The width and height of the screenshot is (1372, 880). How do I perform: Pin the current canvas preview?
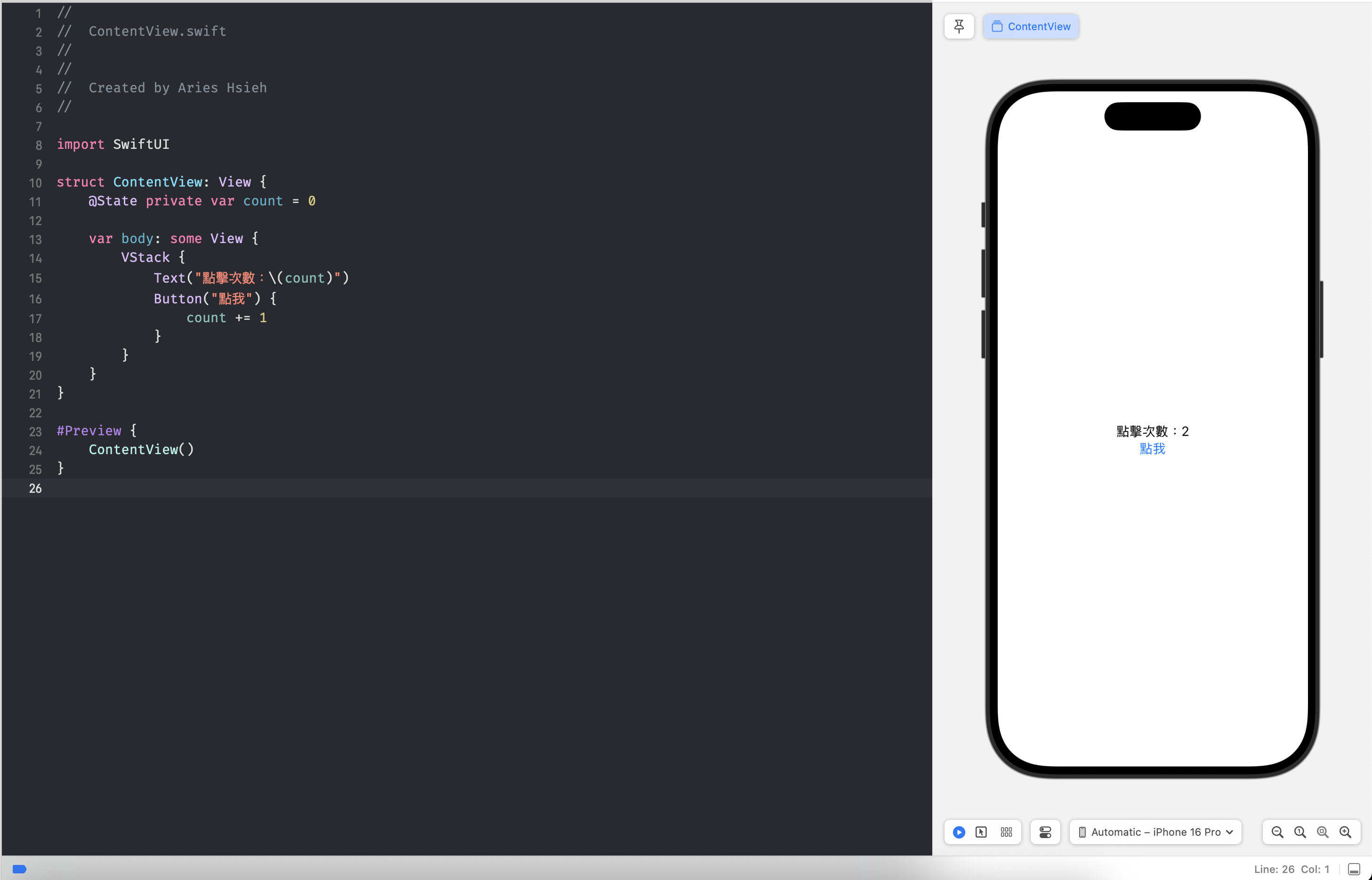point(959,26)
